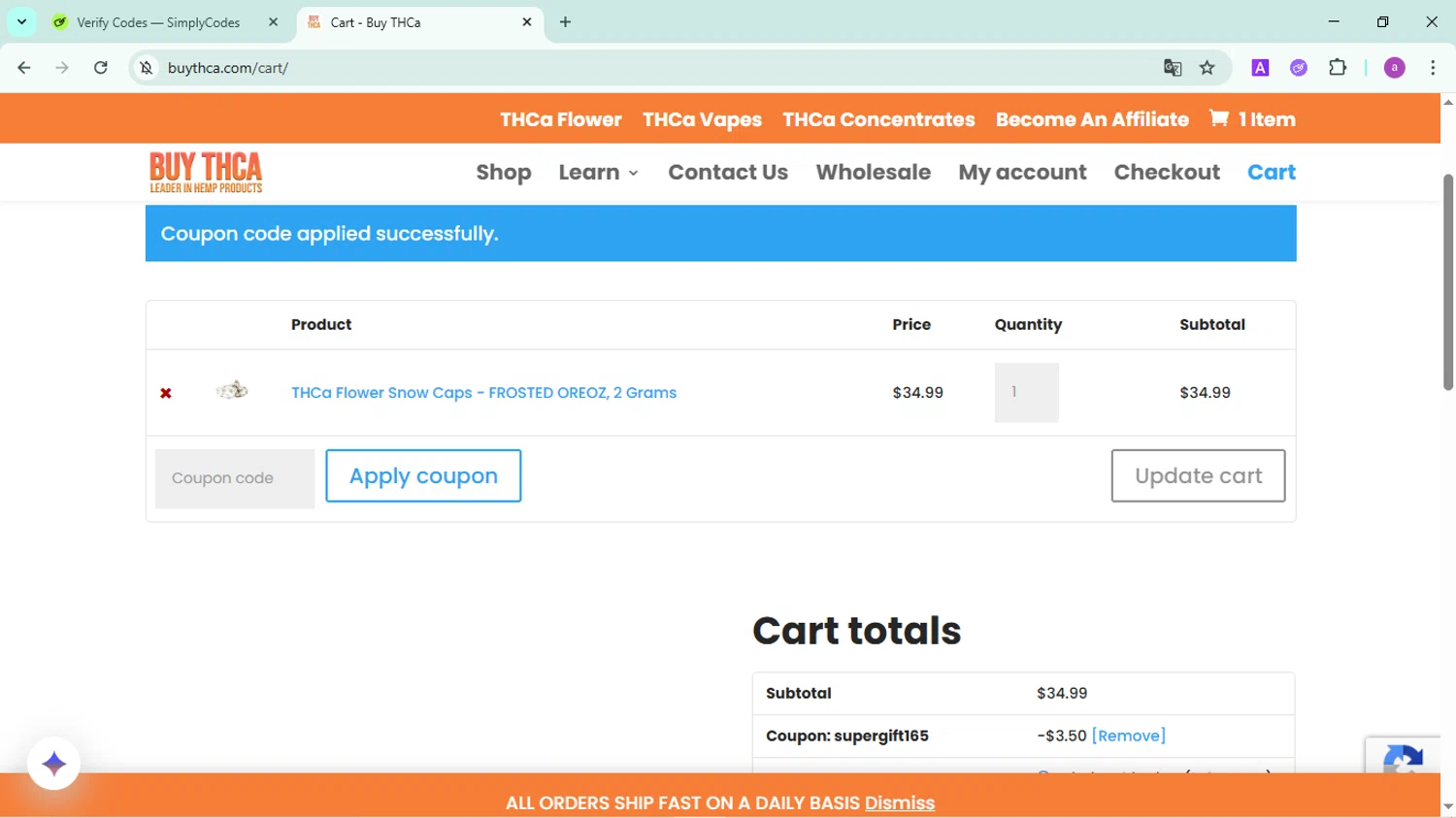The width and height of the screenshot is (1456, 818).
Task: Click the Cart totals heading
Action: point(857,631)
